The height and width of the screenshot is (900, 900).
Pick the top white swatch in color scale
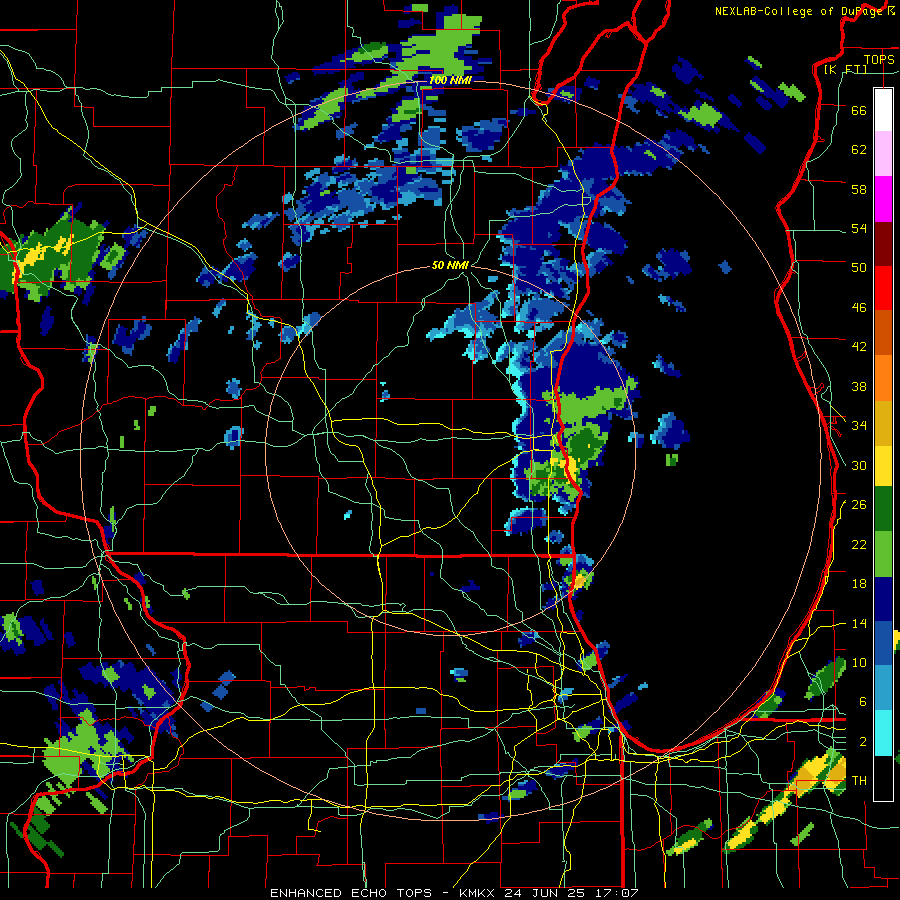(x=883, y=110)
